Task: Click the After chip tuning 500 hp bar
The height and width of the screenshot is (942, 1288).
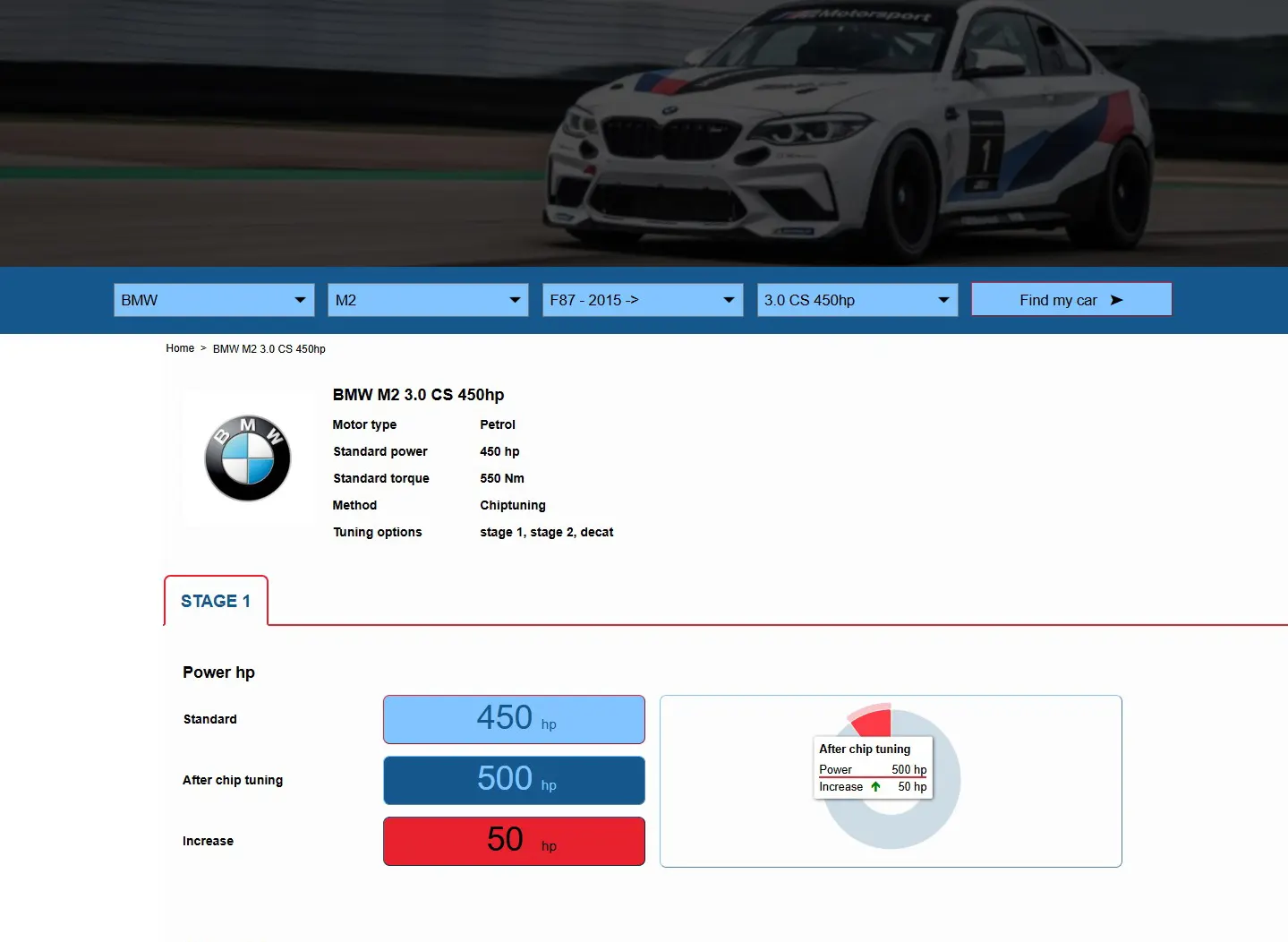Action: [x=513, y=780]
